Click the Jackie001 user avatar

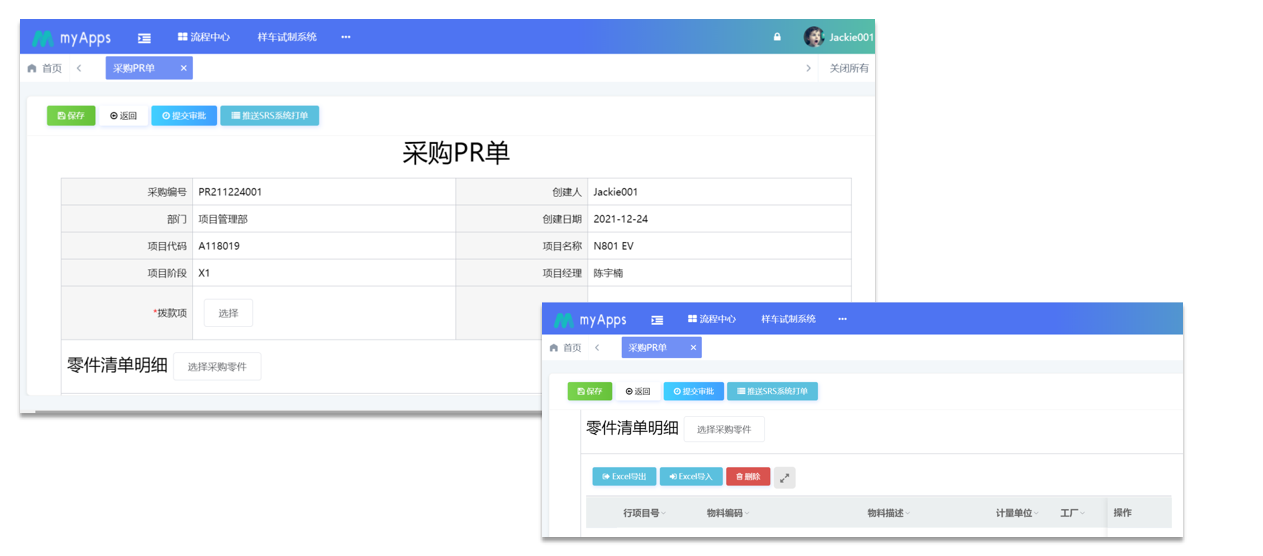(814, 37)
